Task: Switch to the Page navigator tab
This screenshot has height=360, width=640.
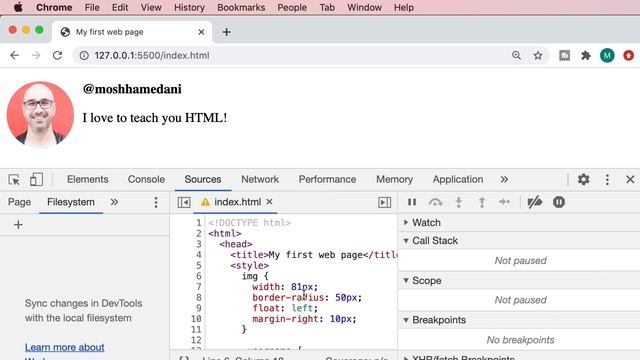Action: (x=19, y=202)
